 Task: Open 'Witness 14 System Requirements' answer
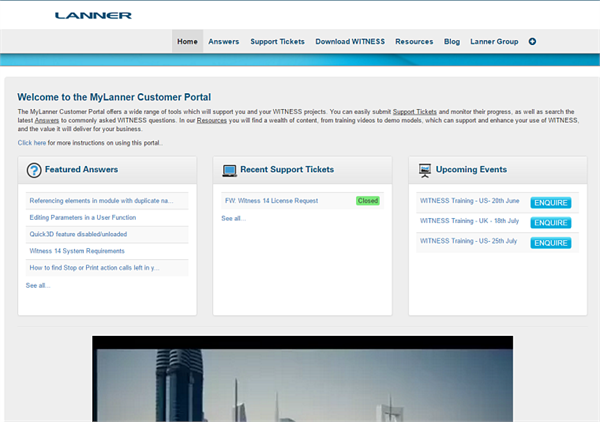pyautogui.click(x=77, y=251)
